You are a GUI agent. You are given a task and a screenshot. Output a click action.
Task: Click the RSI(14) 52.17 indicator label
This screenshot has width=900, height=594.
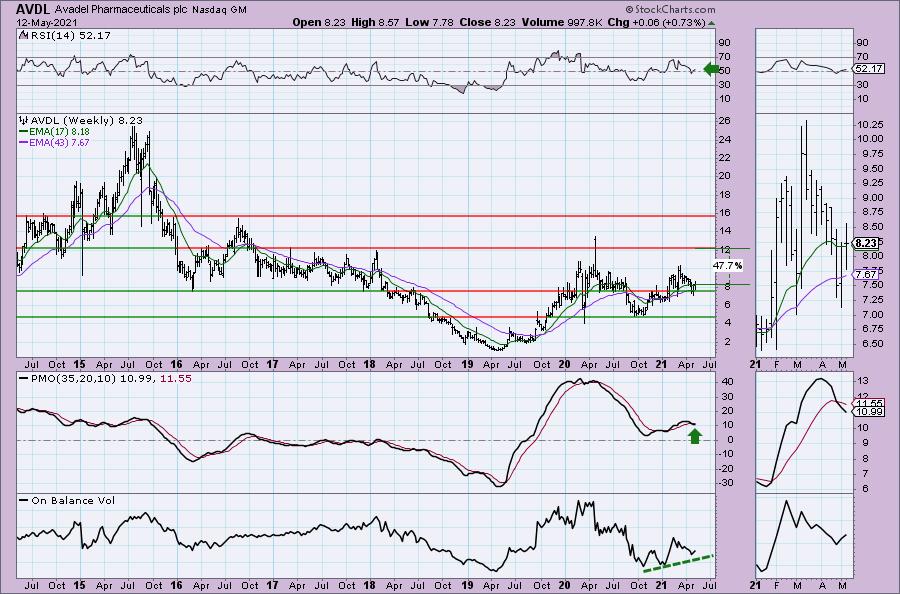click(x=71, y=35)
